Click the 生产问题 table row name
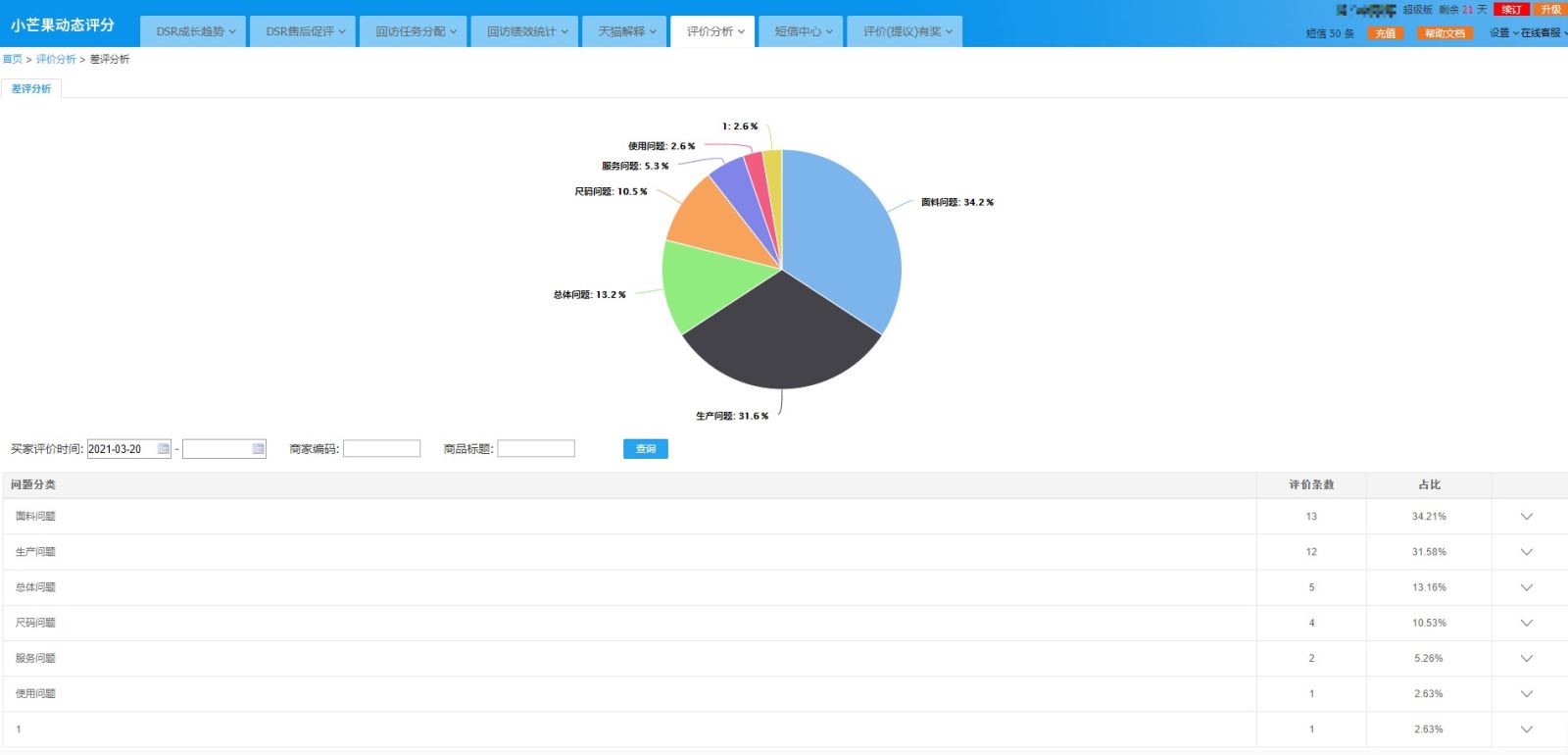This screenshot has height=755, width=1568. coord(35,552)
